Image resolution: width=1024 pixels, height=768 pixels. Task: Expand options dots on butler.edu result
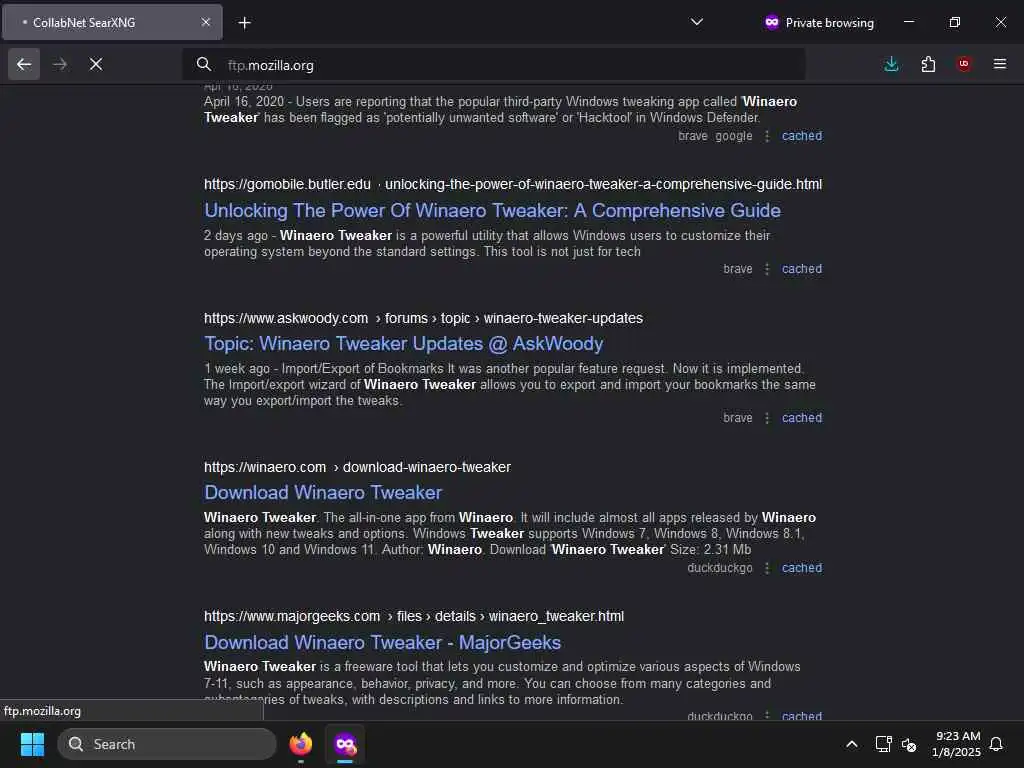click(x=767, y=269)
